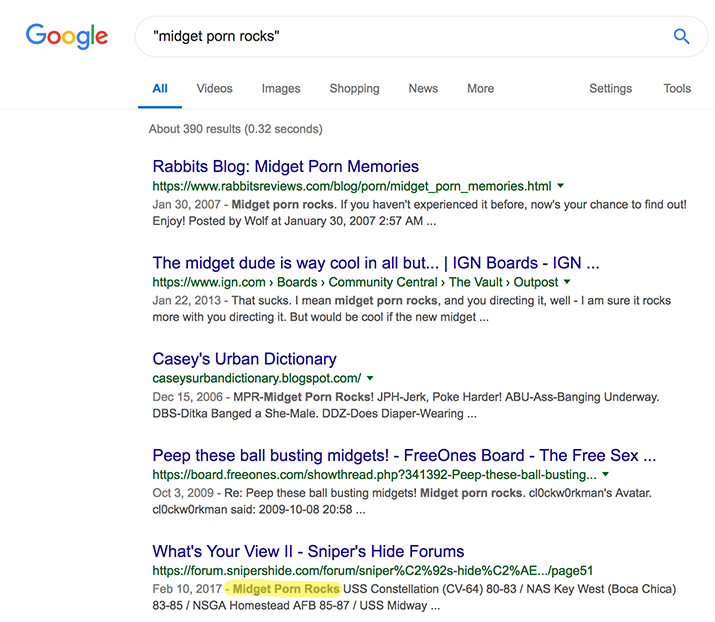Viewport: 715px width, 622px height.
Task: Expand dropdown arrow beside caseysurbandictionary.blogspot.com
Action: pyautogui.click(x=370, y=378)
